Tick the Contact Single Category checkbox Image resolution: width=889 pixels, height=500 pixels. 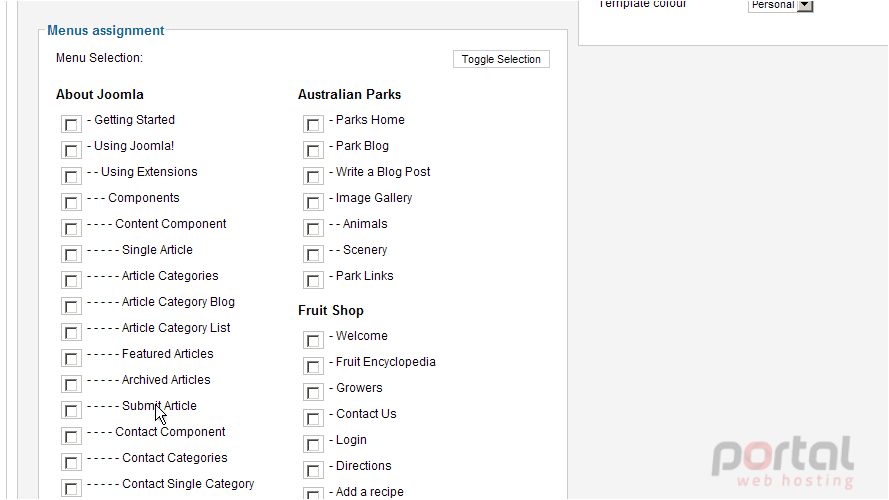[71, 489]
